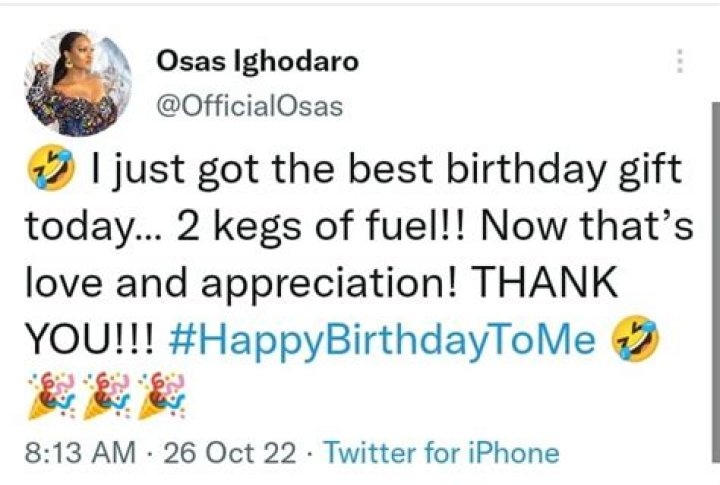The height and width of the screenshot is (485, 720).
Task: Click Osas Ighodaro's profile picture
Action: pyautogui.click(x=78, y=82)
